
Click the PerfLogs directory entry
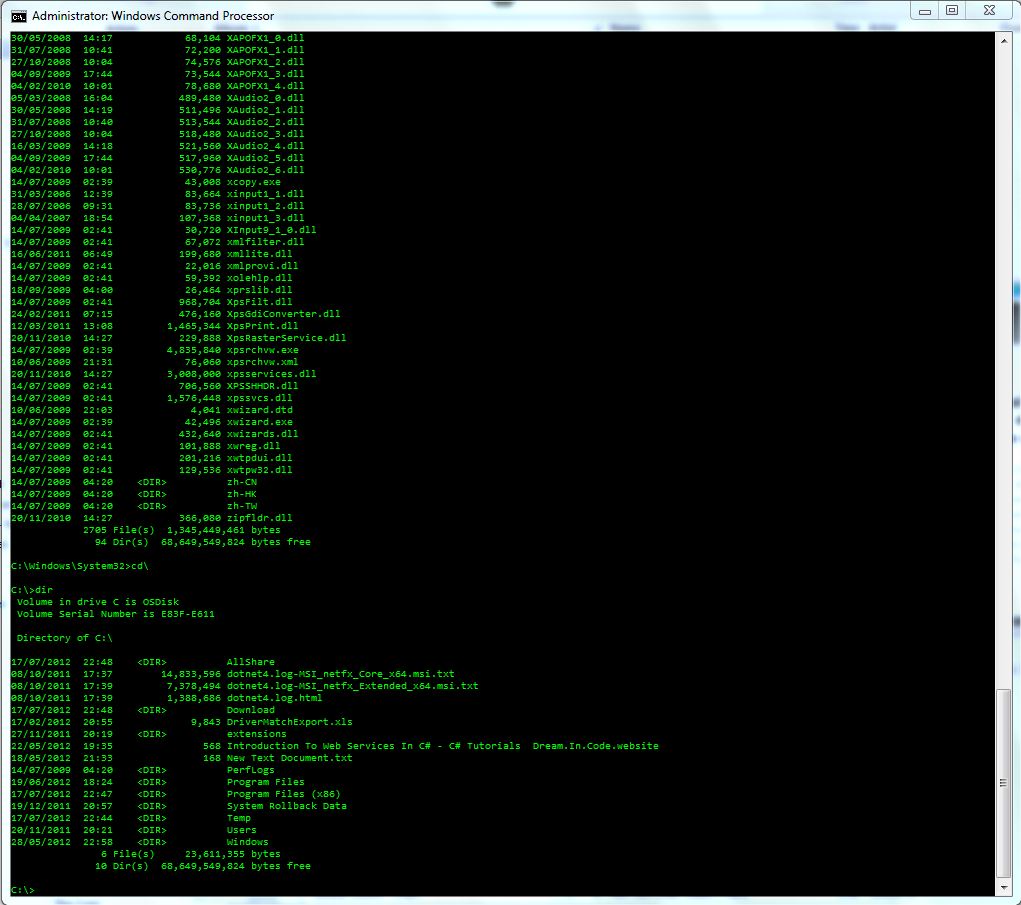[x=251, y=770]
